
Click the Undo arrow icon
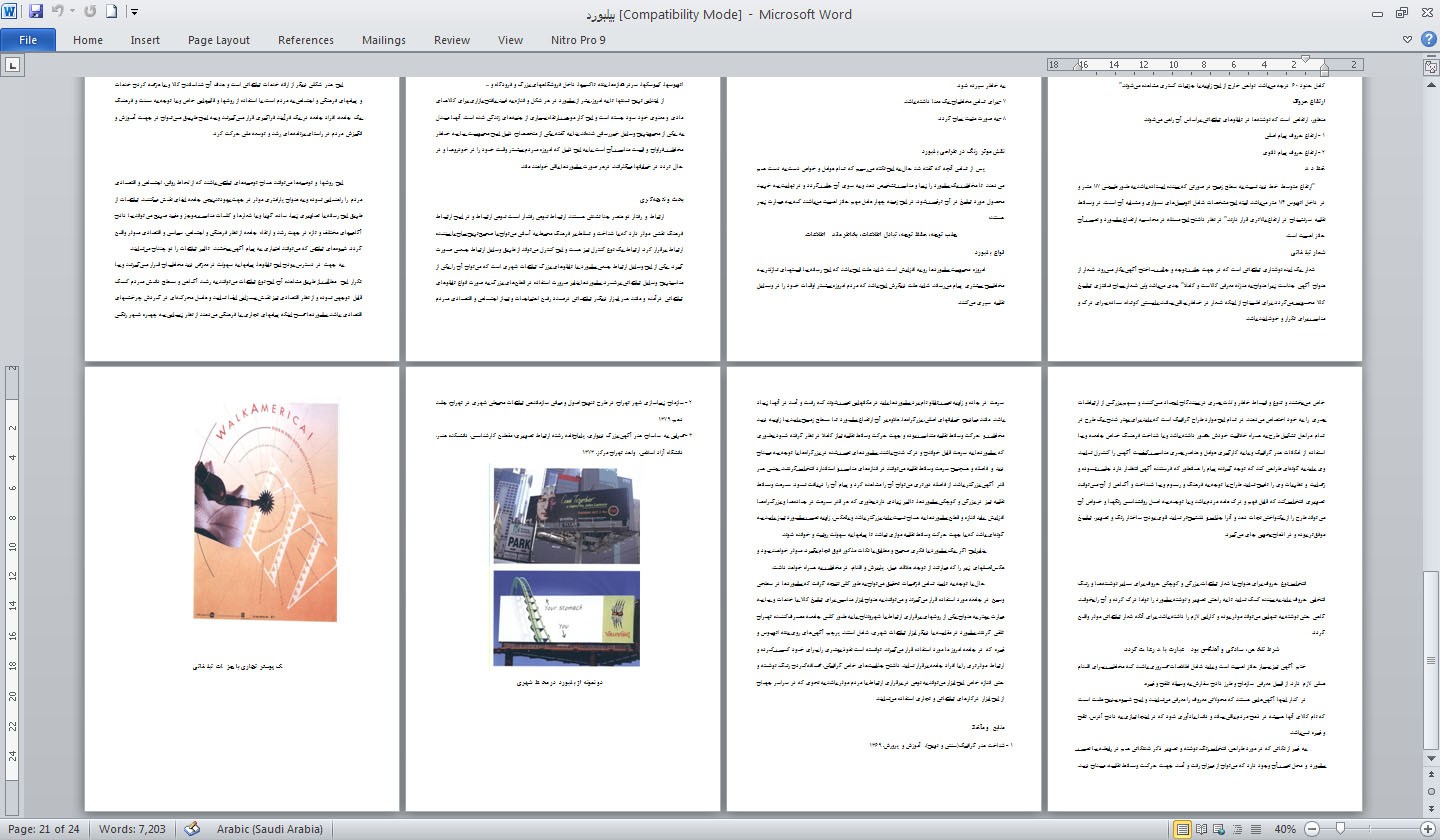coord(57,13)
